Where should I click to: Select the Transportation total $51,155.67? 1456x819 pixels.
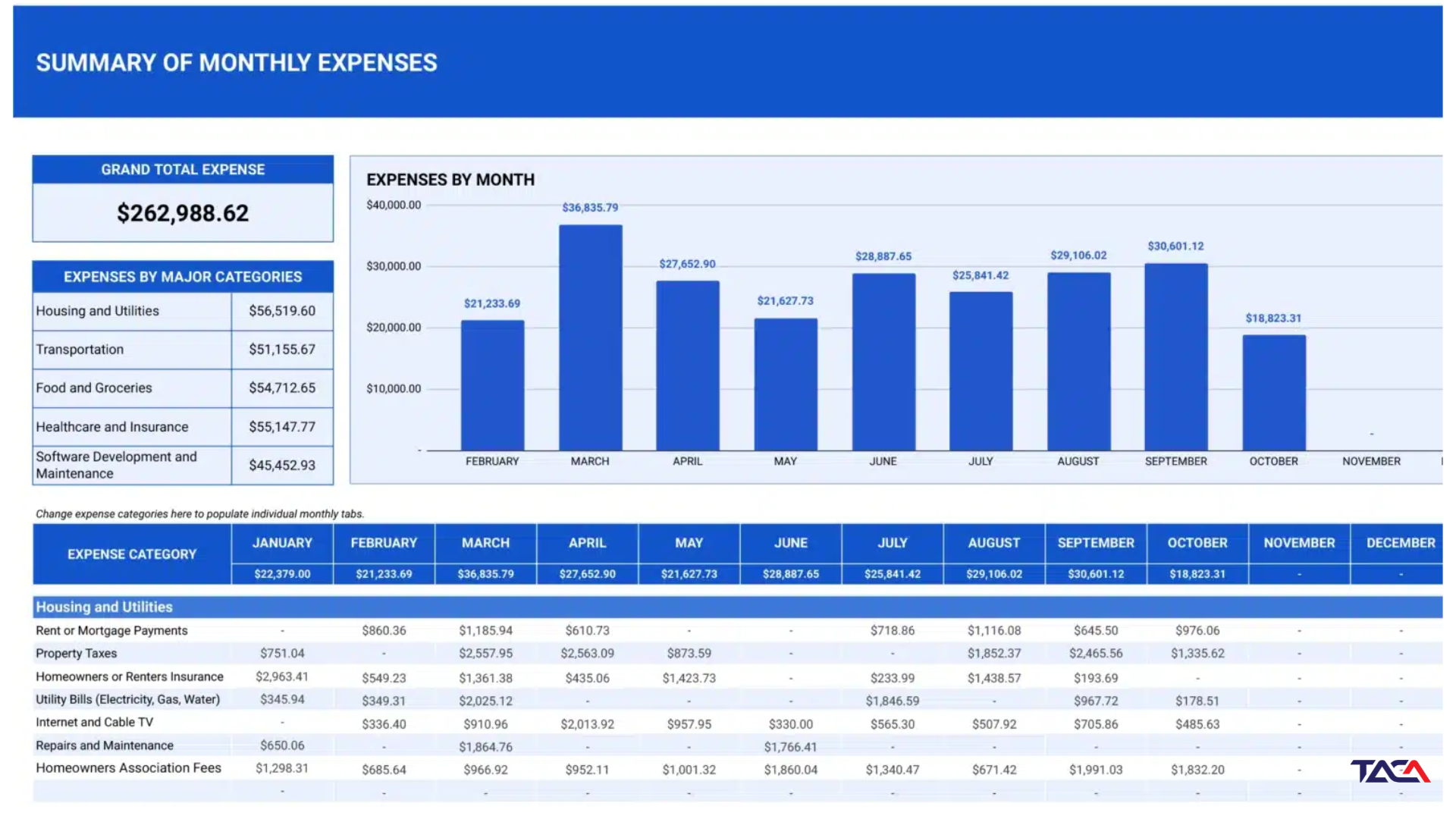click(282, 350)
